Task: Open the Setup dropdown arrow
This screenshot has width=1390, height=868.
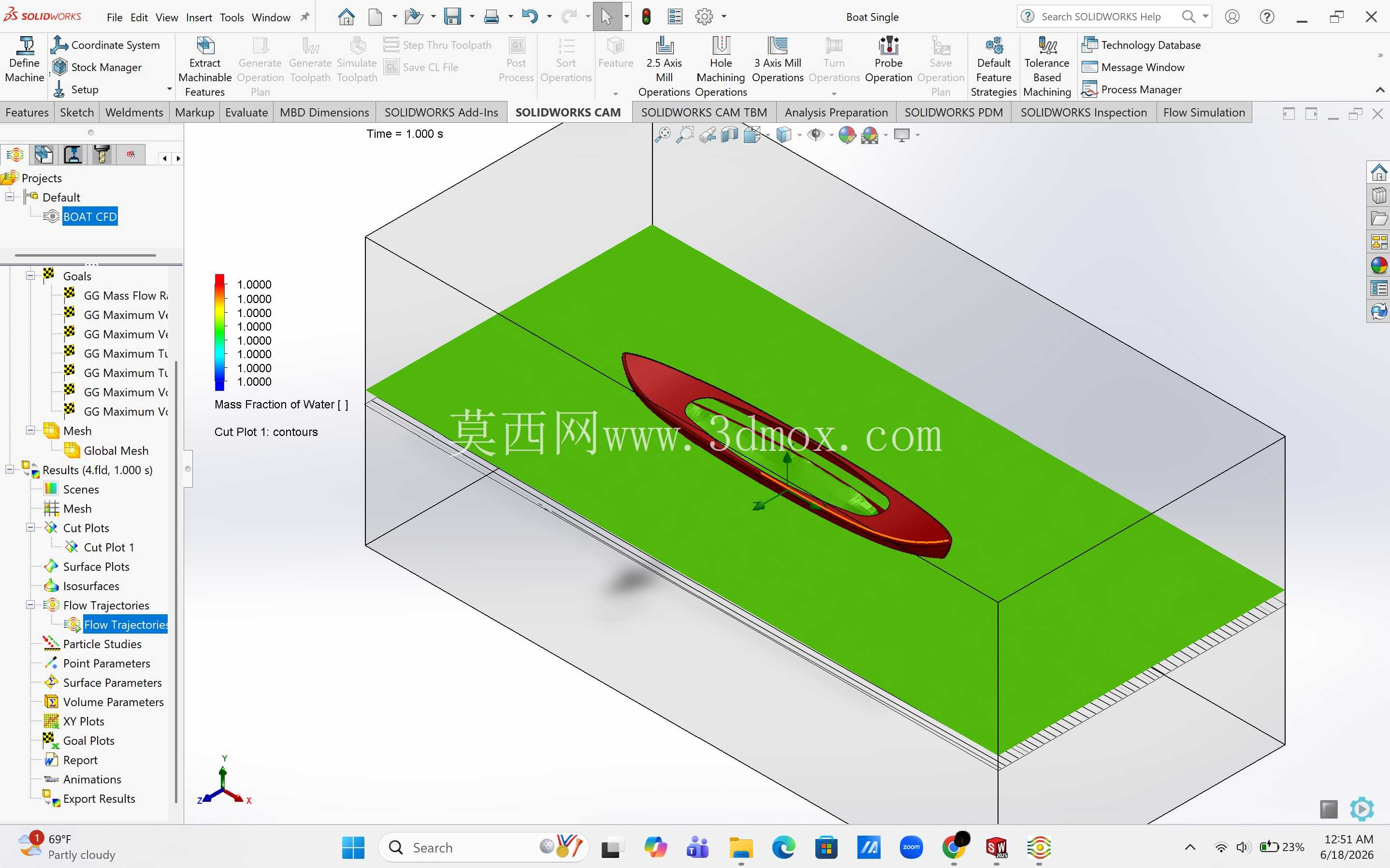Action: pos(169,89)
